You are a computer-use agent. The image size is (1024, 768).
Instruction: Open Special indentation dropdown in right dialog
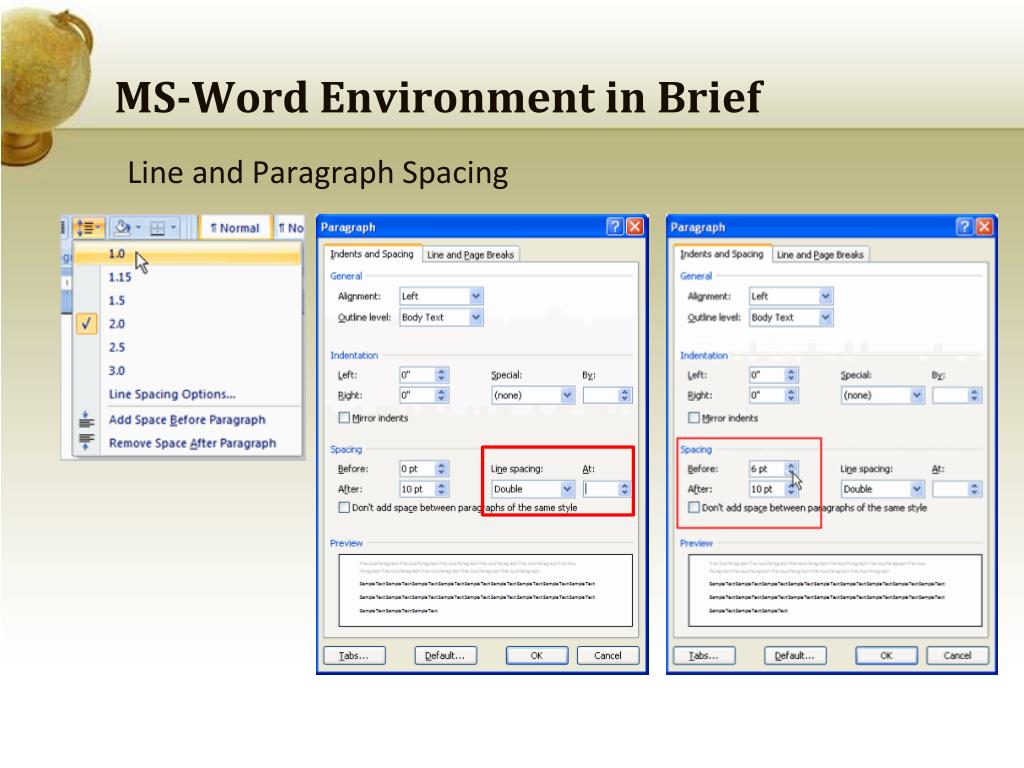[917, 395]
